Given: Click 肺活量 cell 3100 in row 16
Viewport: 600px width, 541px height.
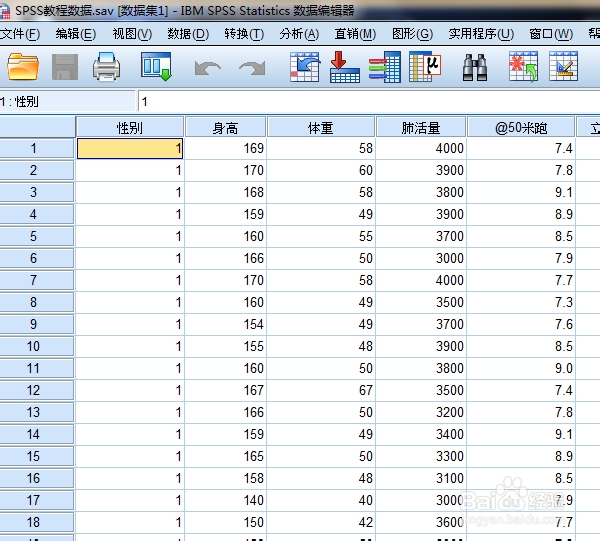Looking at the screenshot, I should click(x=421, y=479).
